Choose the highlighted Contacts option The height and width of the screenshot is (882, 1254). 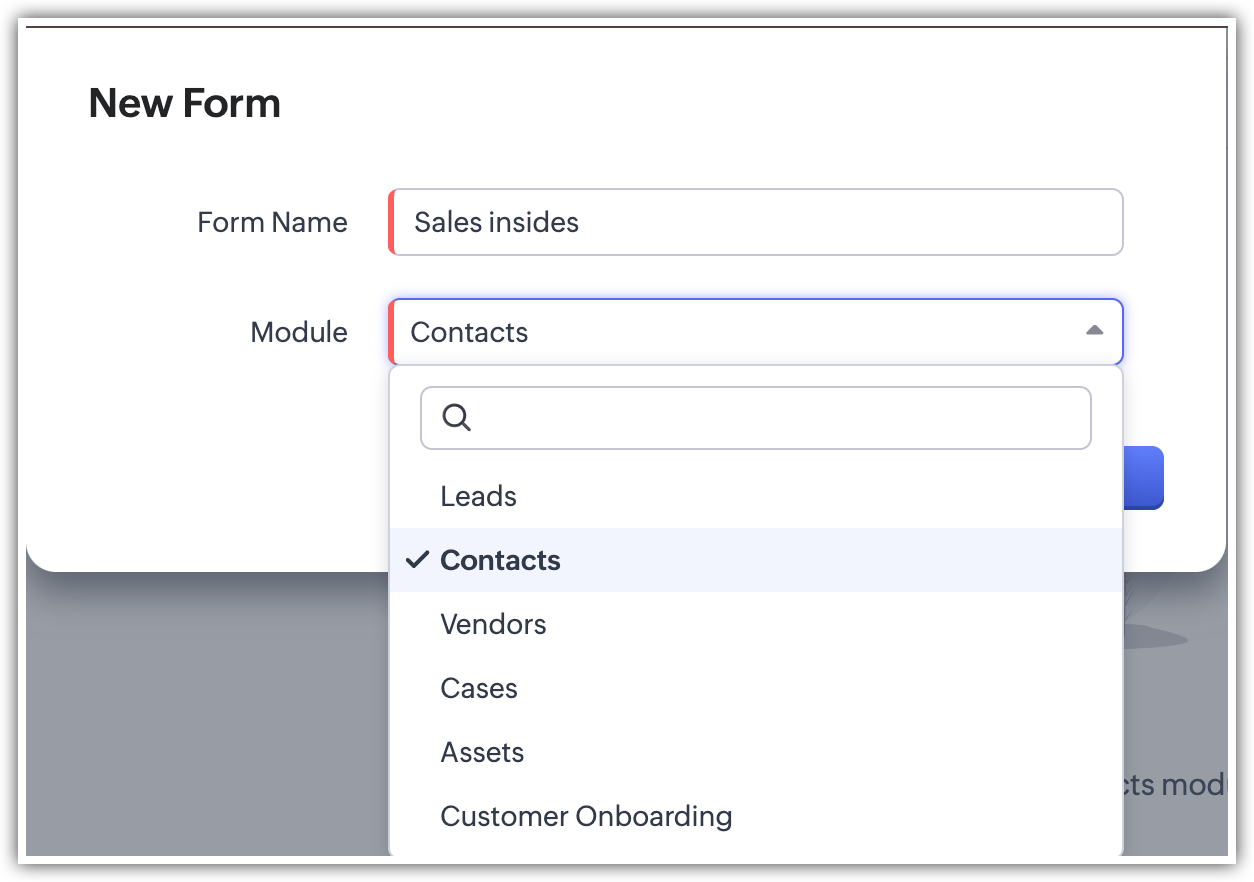click(x=500, y=560)
